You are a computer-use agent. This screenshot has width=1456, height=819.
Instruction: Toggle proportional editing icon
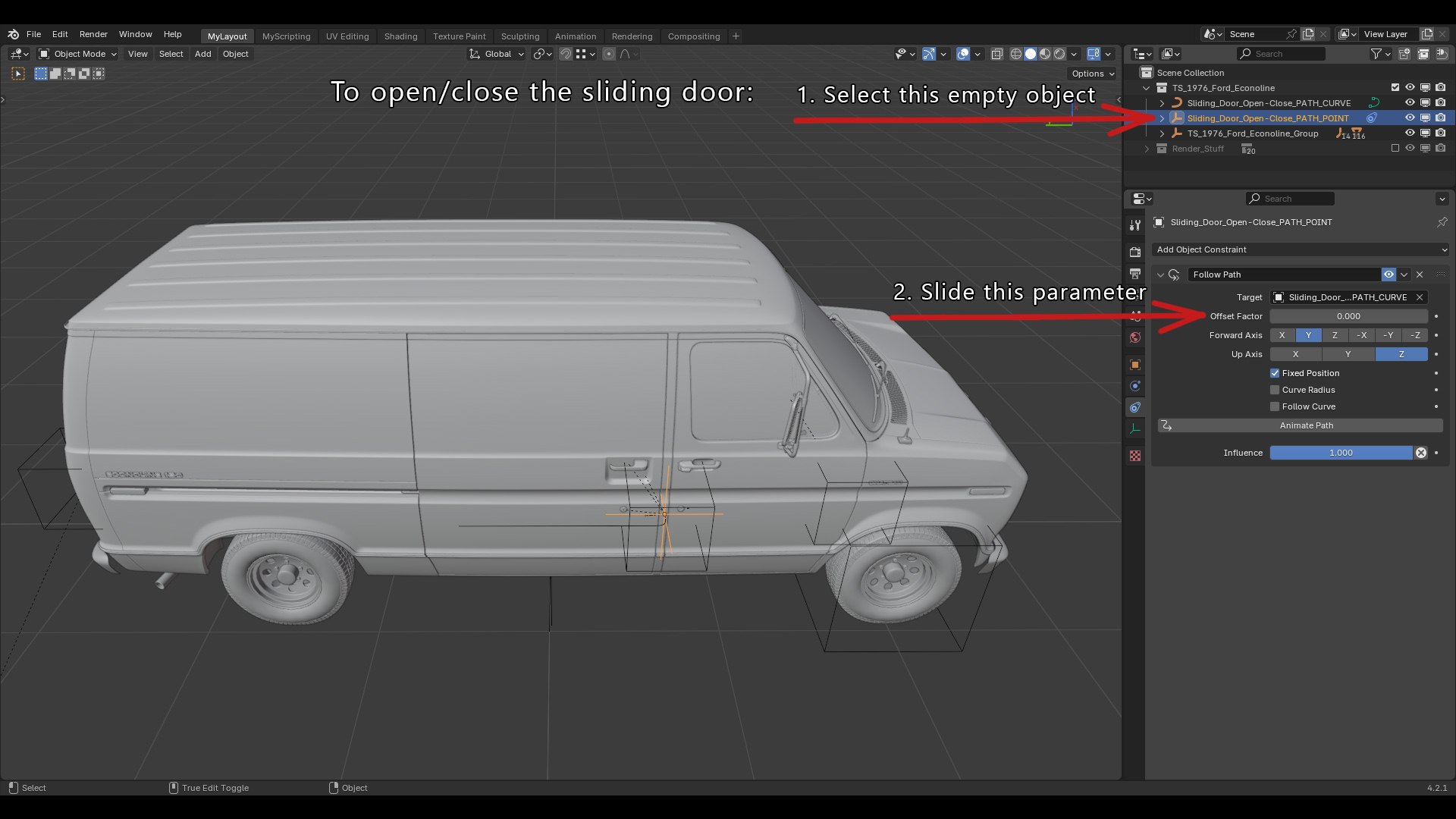pos(609,54)
